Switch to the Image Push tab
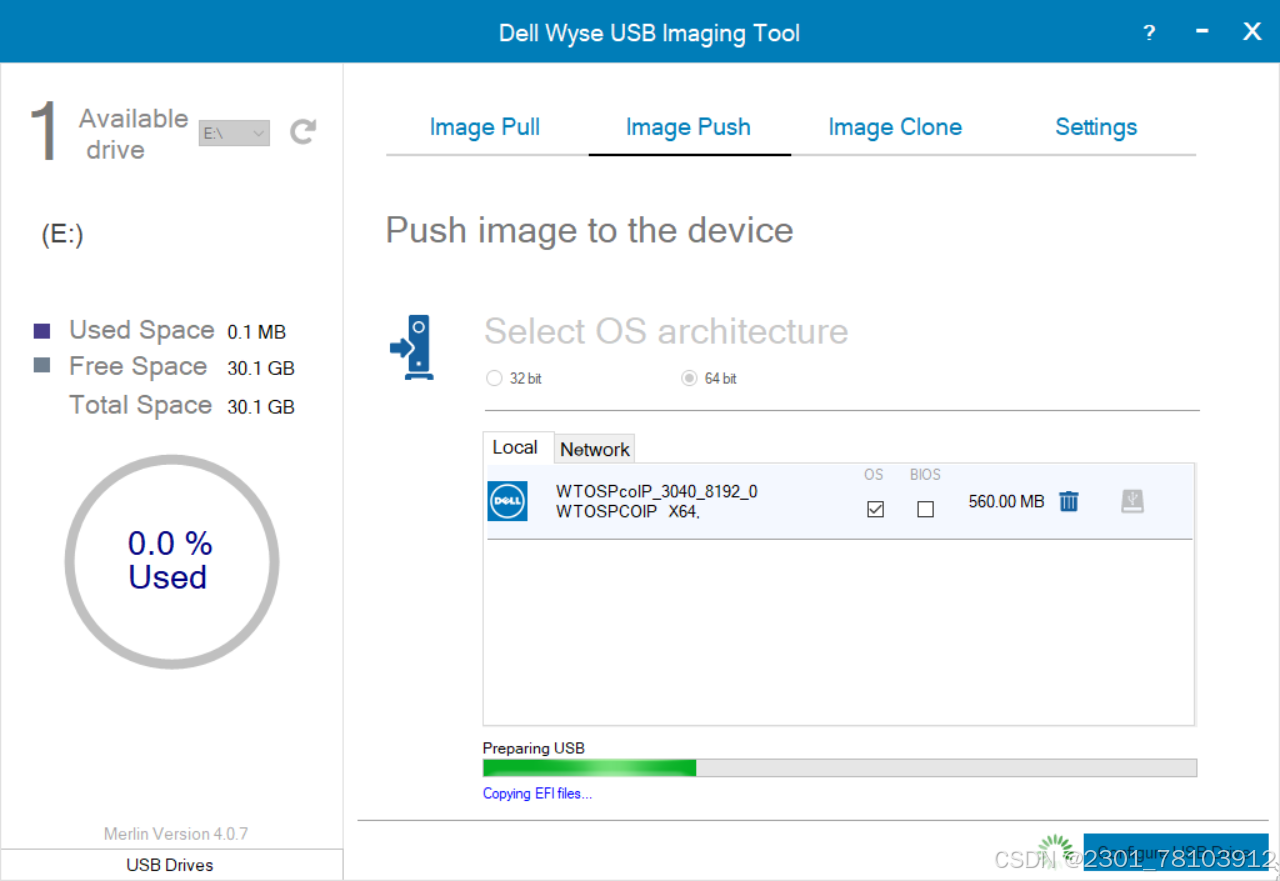This screenshot has height=881, width=1280. (x=688, y=127)
